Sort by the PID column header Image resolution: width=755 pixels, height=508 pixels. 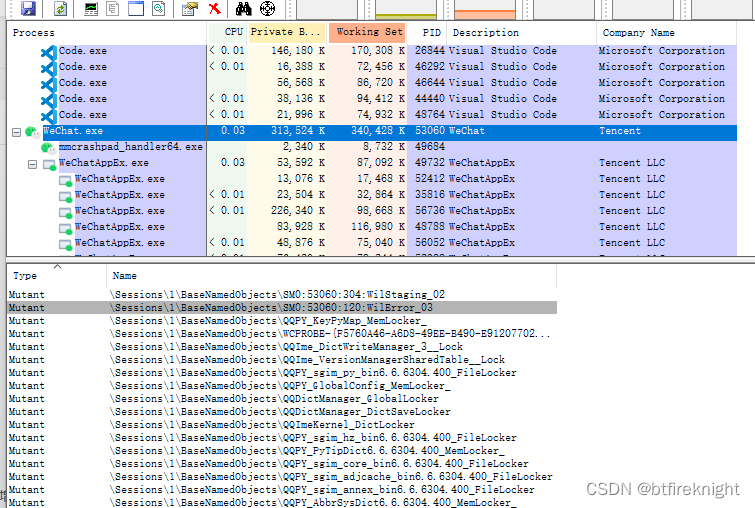(x=427, y=33)
